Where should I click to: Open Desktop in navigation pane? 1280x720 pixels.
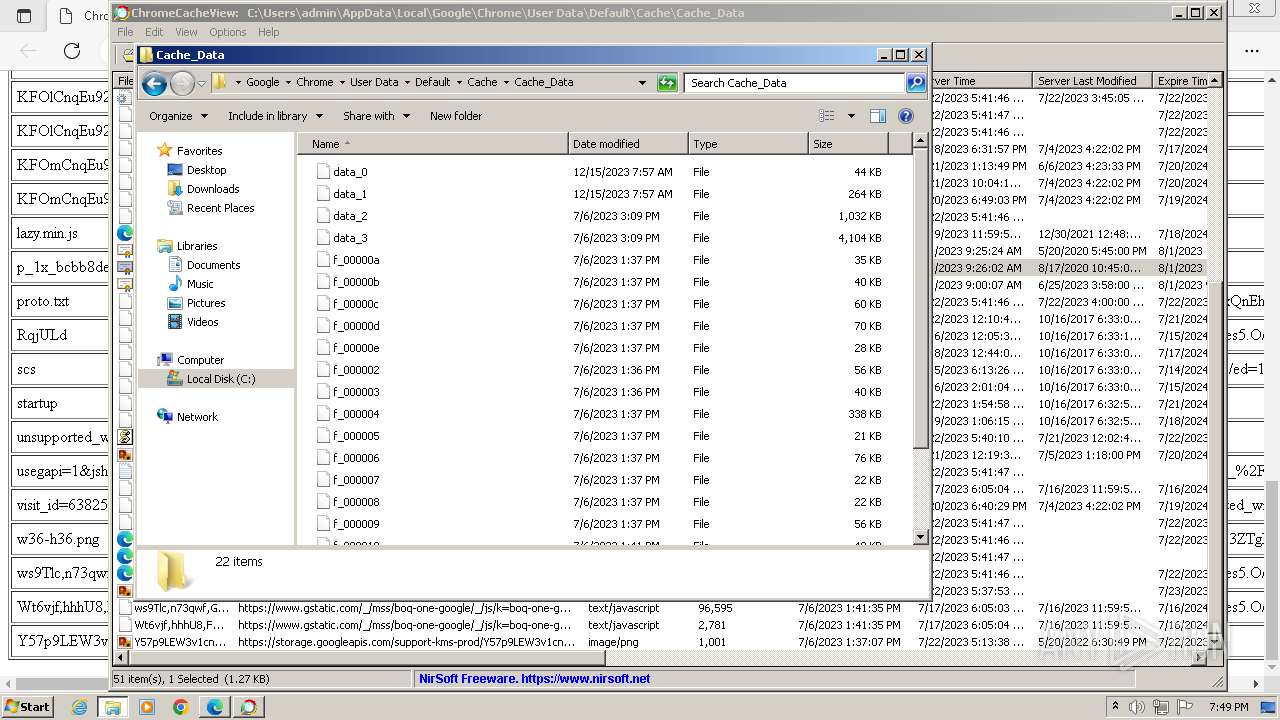206,170
